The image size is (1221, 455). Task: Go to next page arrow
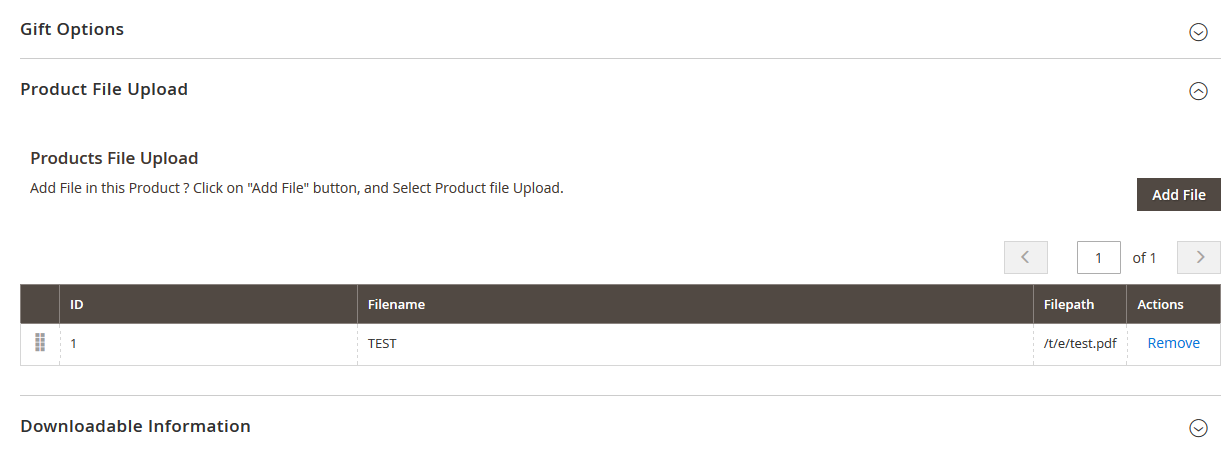click(1199, 257)
